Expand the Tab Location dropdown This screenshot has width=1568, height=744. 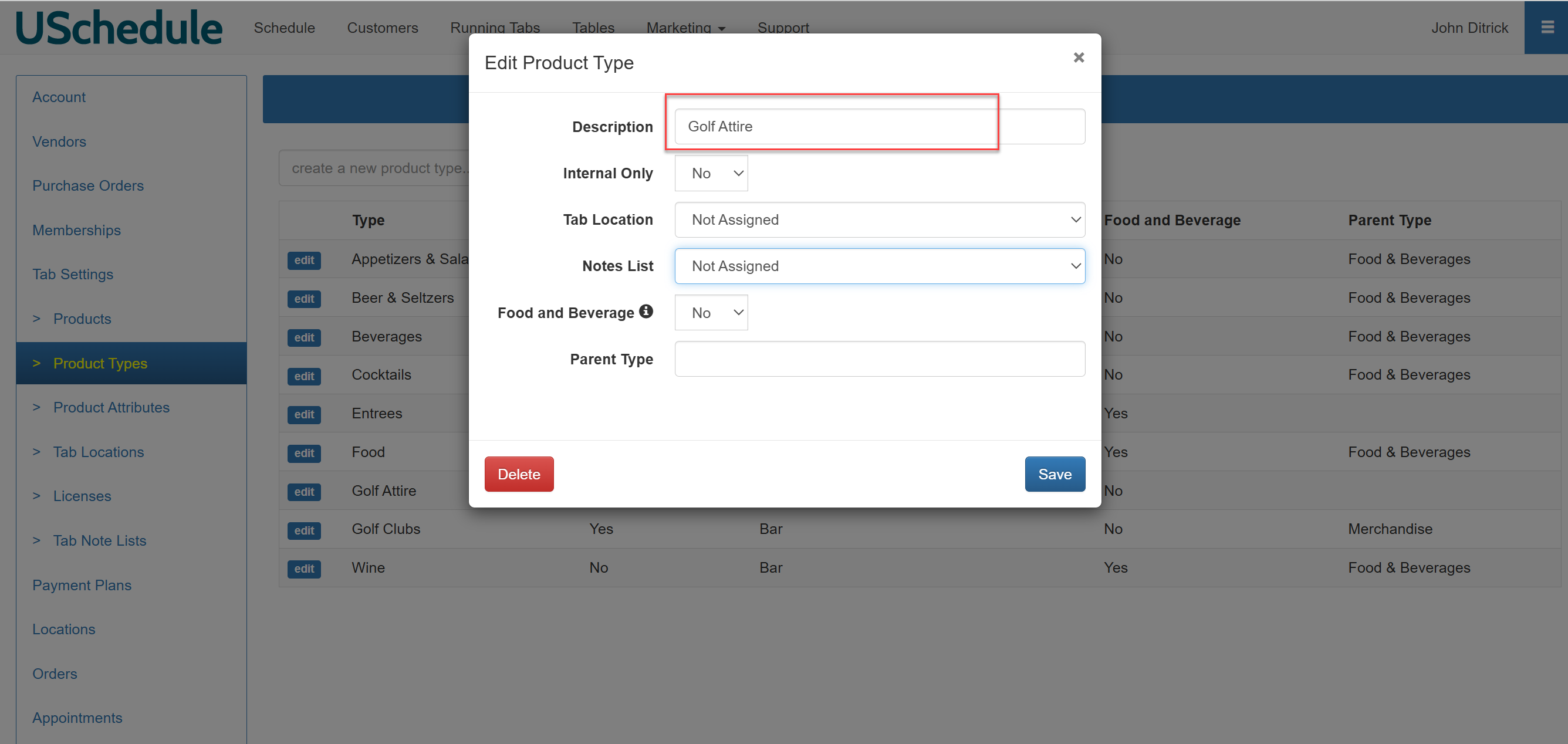[x=879, y=220]
